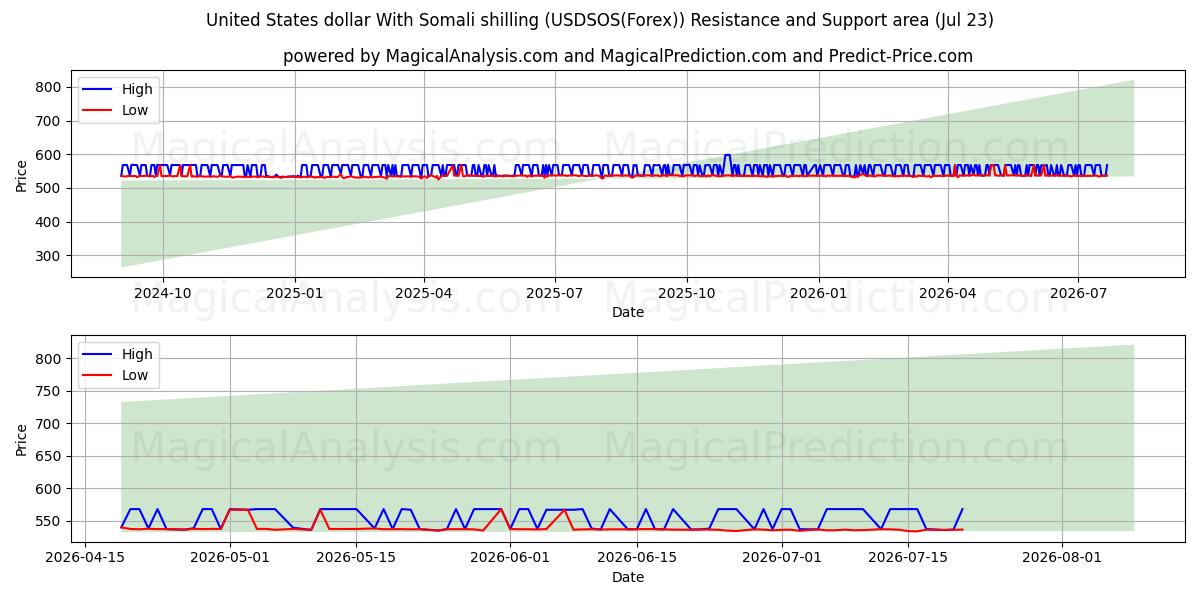Click the 750 price tick in bottom chart
Screen dimensions: 1200x600
(x=48, y=391)
